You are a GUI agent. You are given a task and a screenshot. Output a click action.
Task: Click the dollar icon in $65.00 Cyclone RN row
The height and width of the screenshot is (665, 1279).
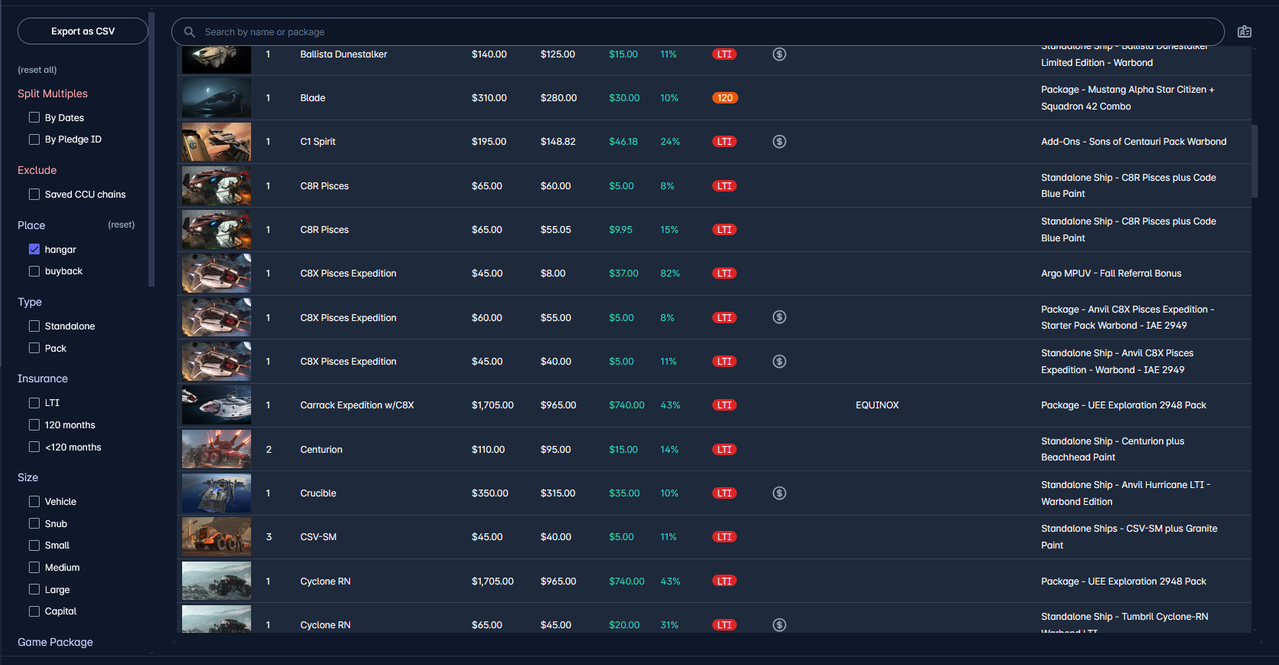click(779, 625)
